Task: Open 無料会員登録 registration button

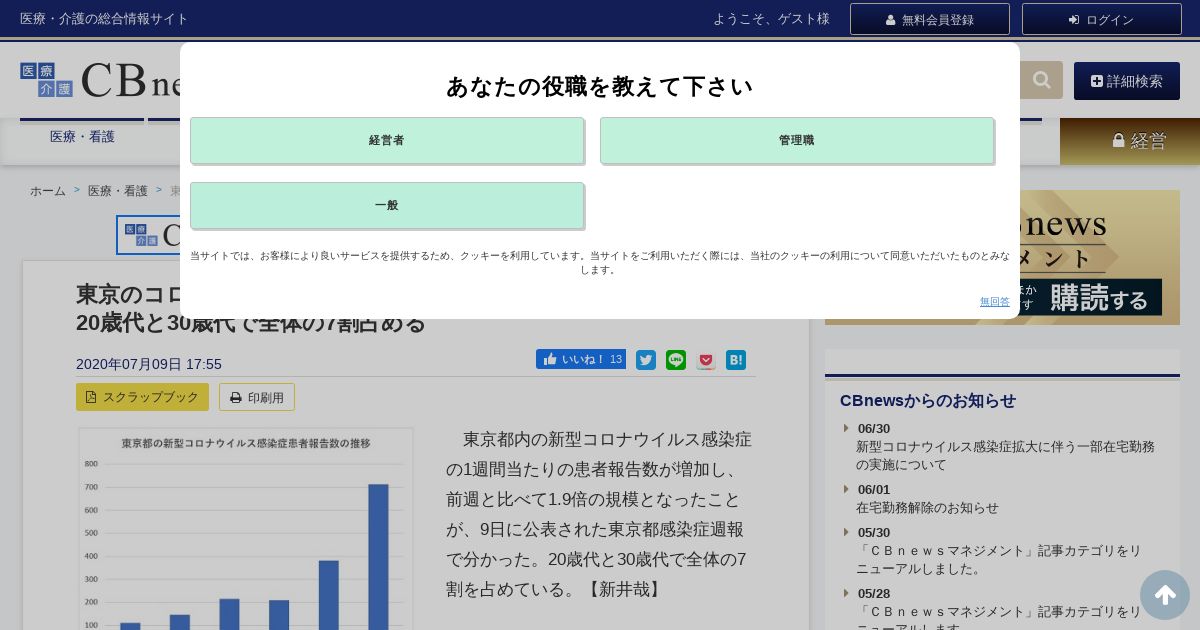Action: click(930, 19)
